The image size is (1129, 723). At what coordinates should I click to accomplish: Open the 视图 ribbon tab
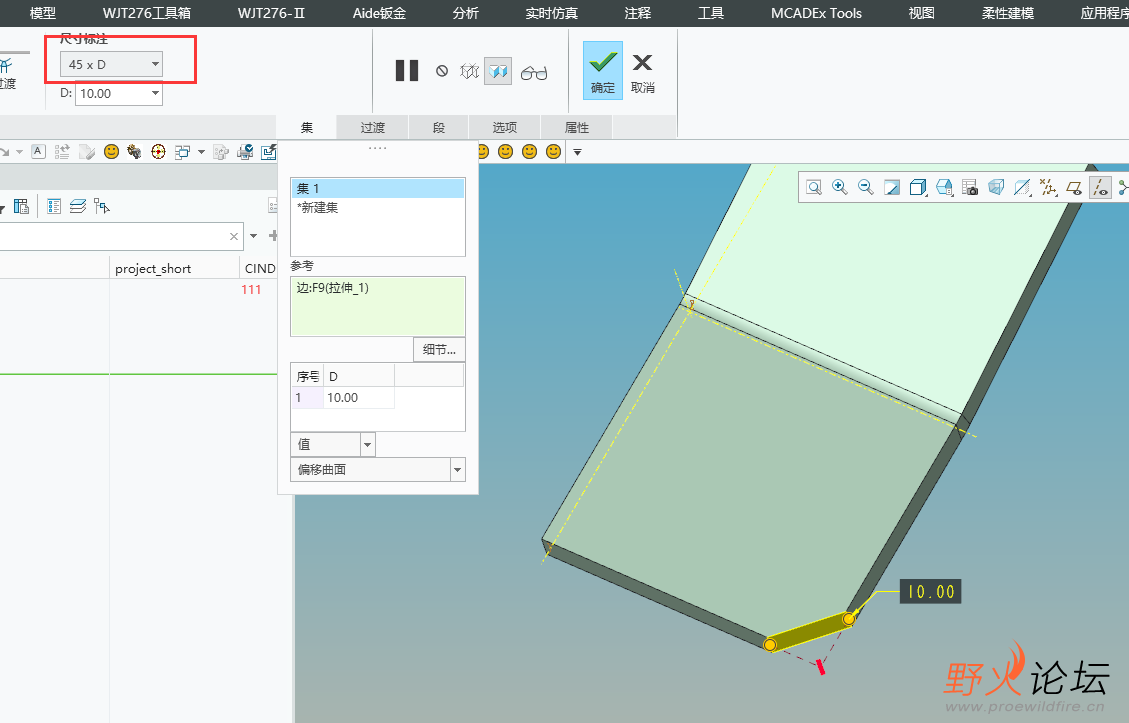click(x=921, y=13)
